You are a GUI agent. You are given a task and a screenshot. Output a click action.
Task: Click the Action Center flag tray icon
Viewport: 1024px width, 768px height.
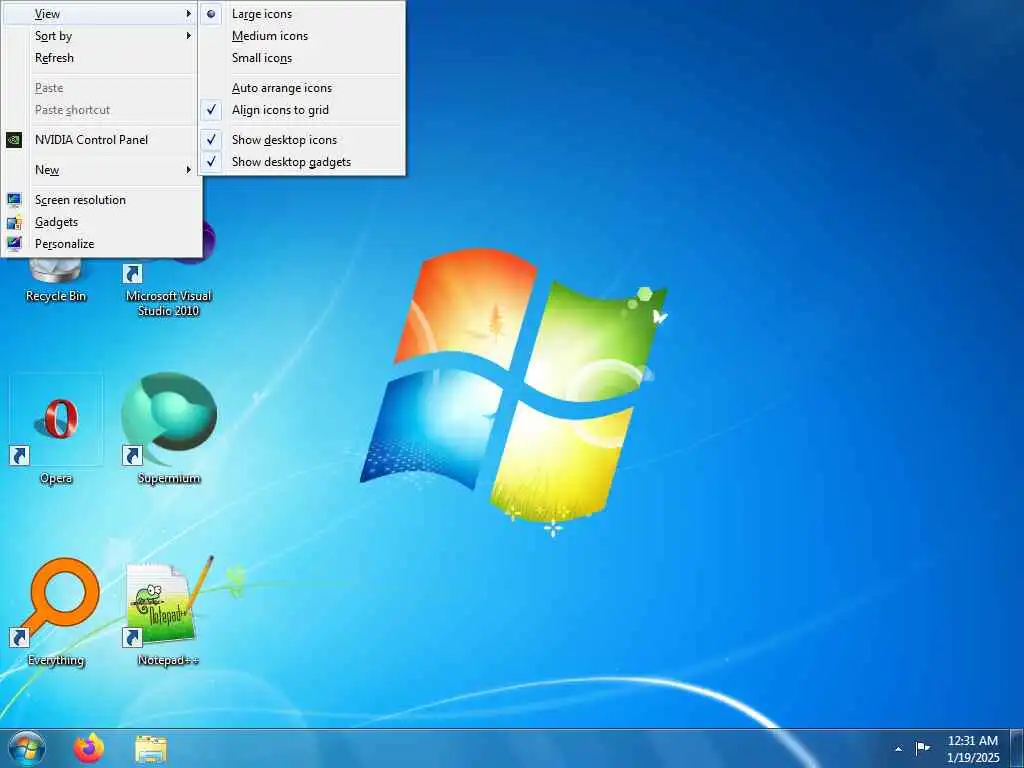pos(922,748)
